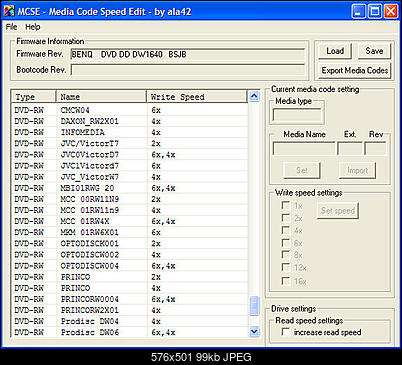Toggle the 16x write speed checkbox
Viewport: 402px width, 365px height.
(x=285, y=281)
